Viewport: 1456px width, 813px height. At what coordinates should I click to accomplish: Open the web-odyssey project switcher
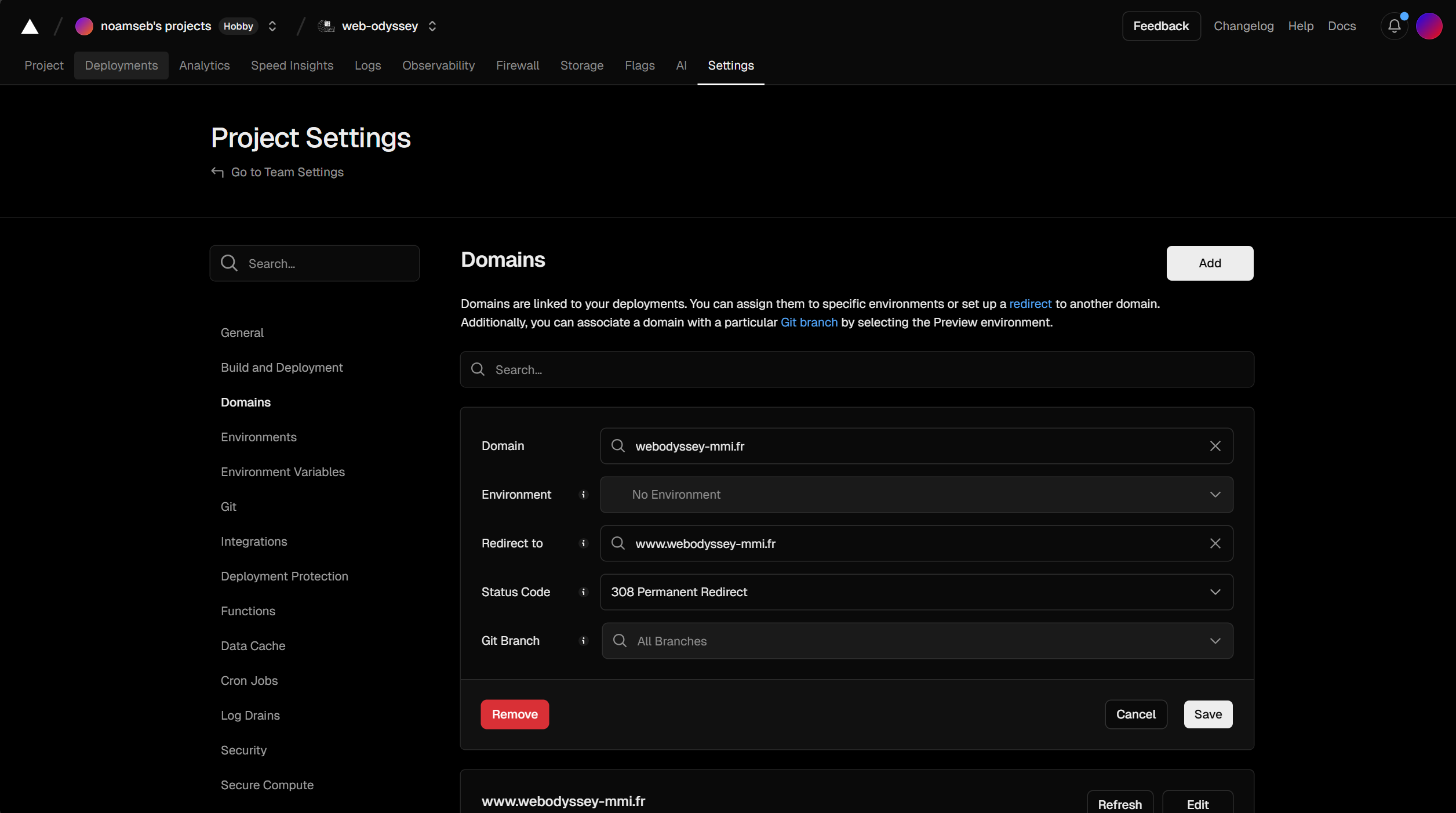coord(432,26)
